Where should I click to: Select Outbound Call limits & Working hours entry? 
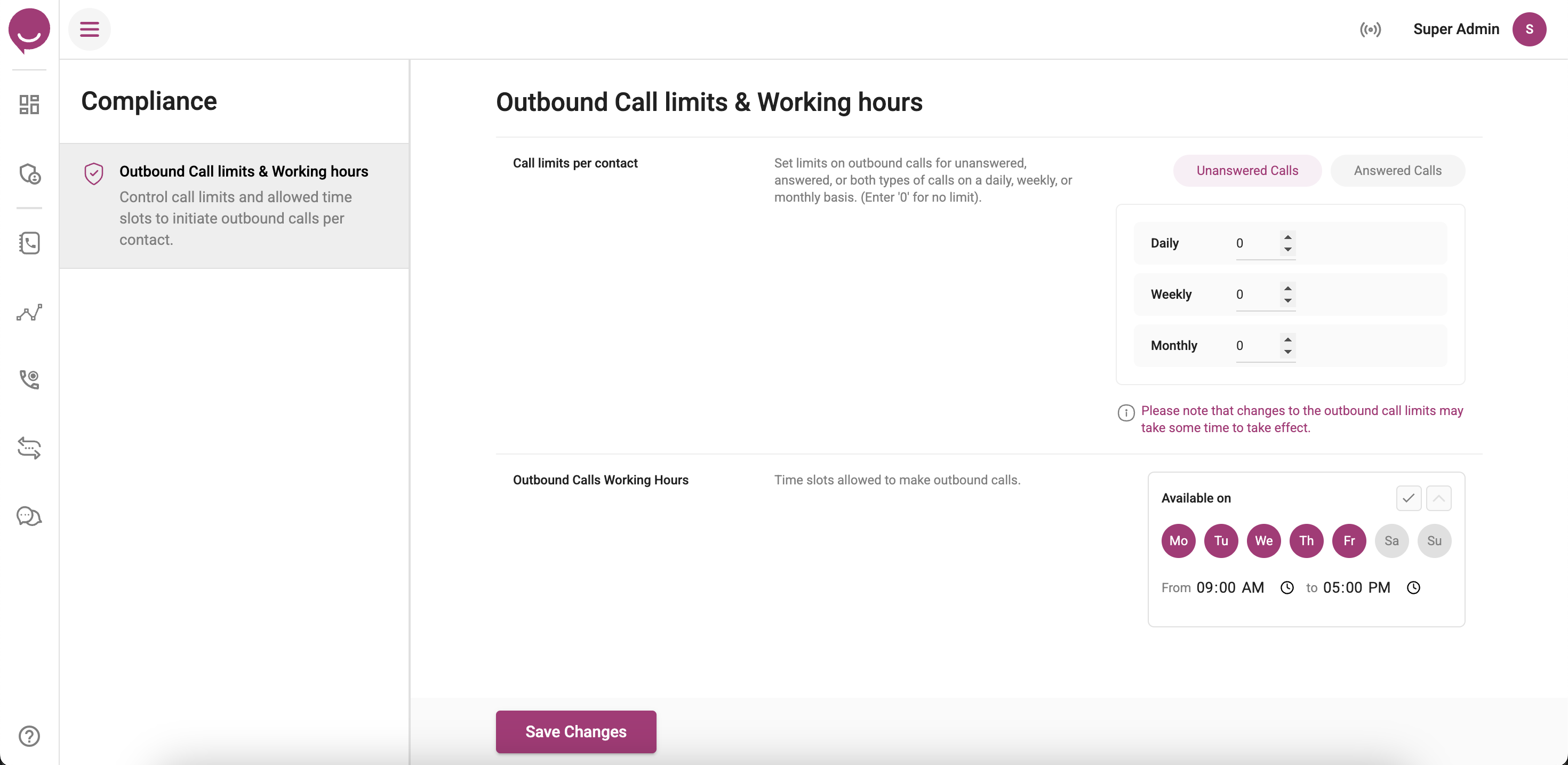pyautogui.click(x=244, y=171)
